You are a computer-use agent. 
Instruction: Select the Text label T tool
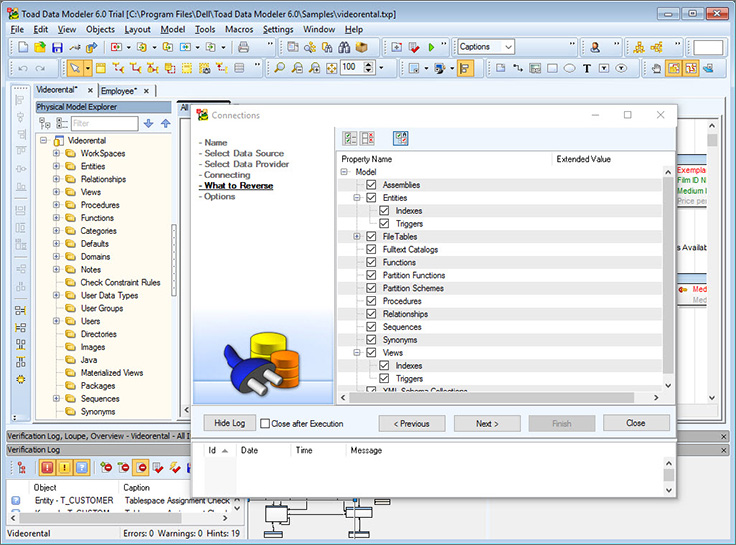tap(587, 69)
